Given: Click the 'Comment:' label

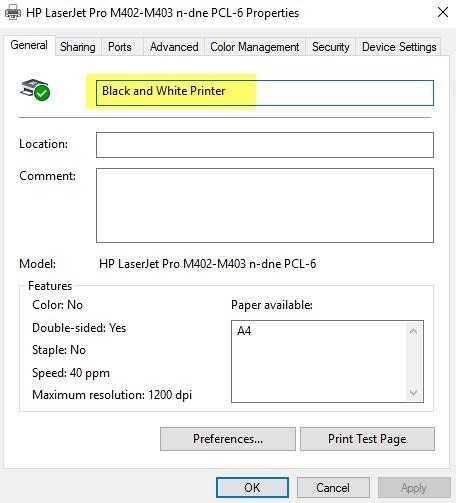Looking at the screenshot, I should (48, 176).
